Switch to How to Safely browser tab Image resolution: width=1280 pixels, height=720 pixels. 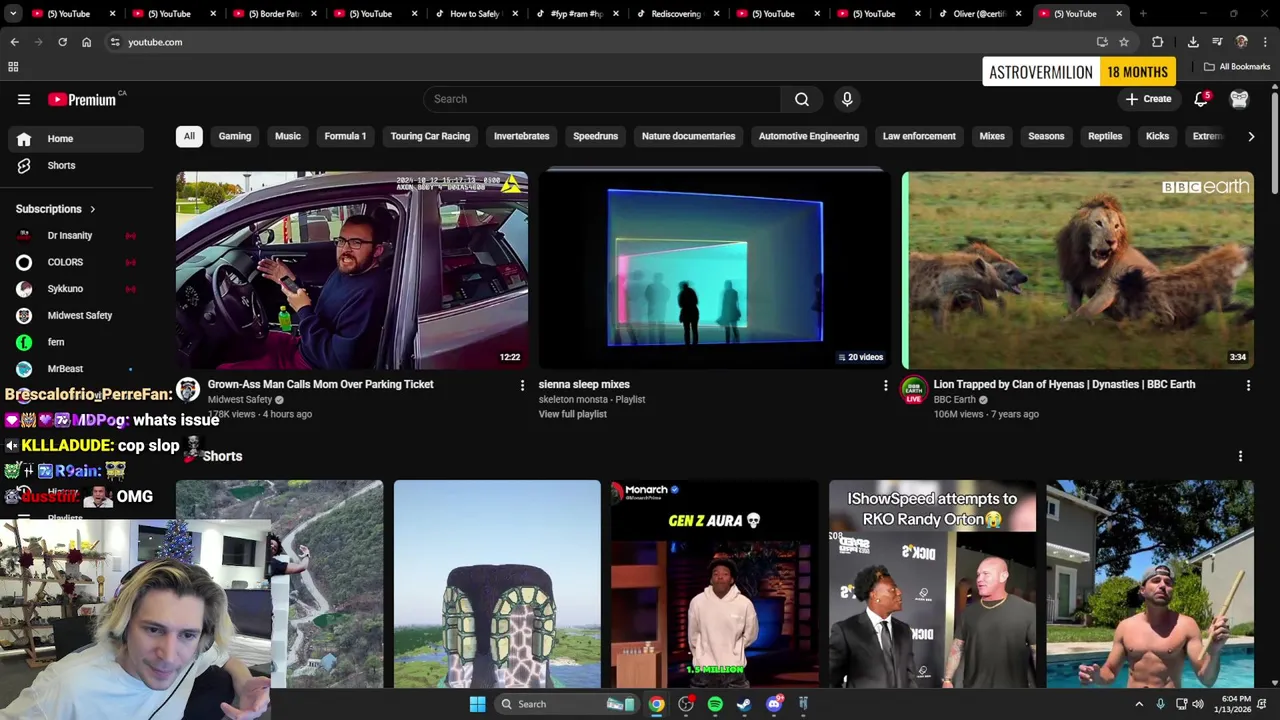476,14
